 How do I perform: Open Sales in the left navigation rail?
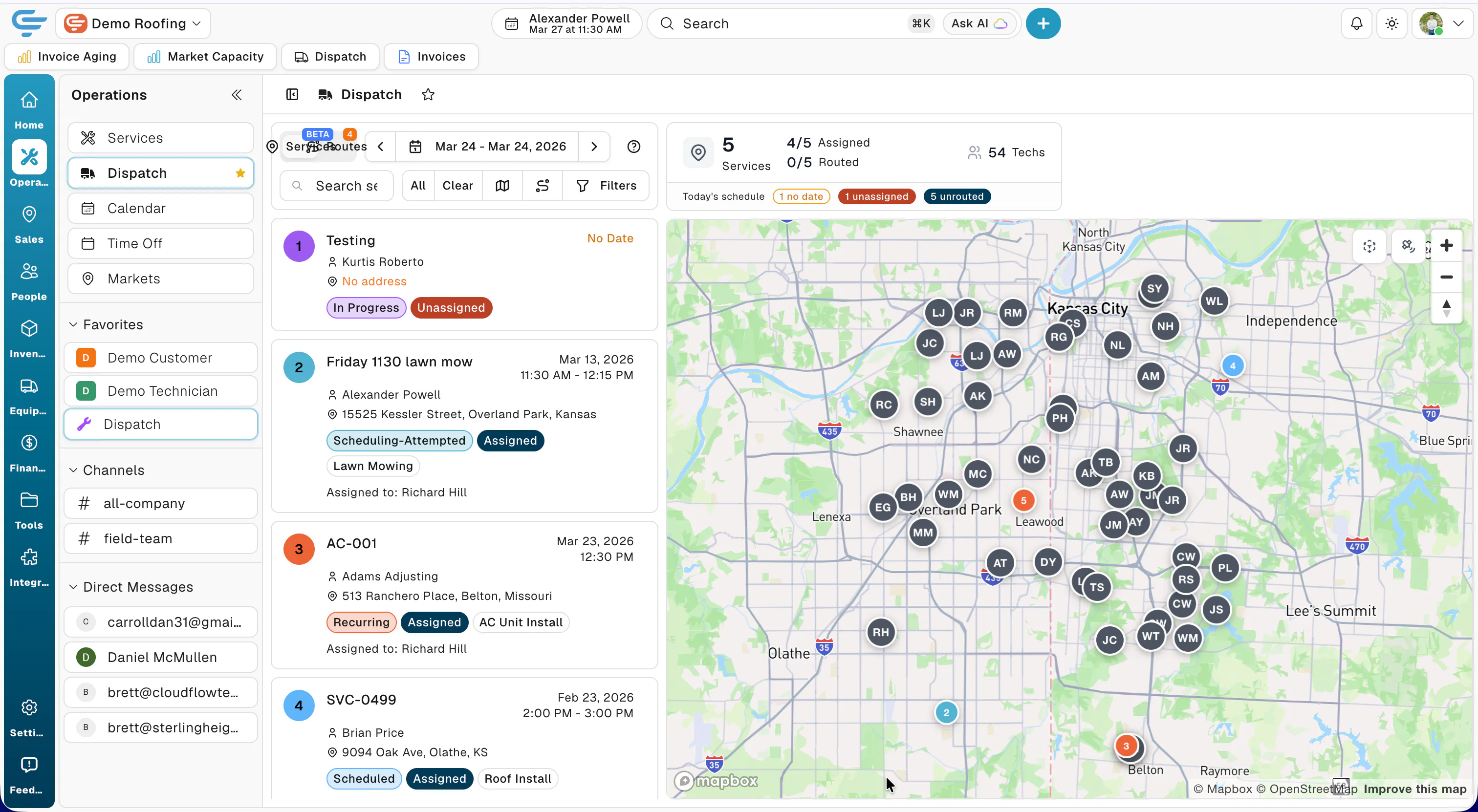(x=29, y=224)
